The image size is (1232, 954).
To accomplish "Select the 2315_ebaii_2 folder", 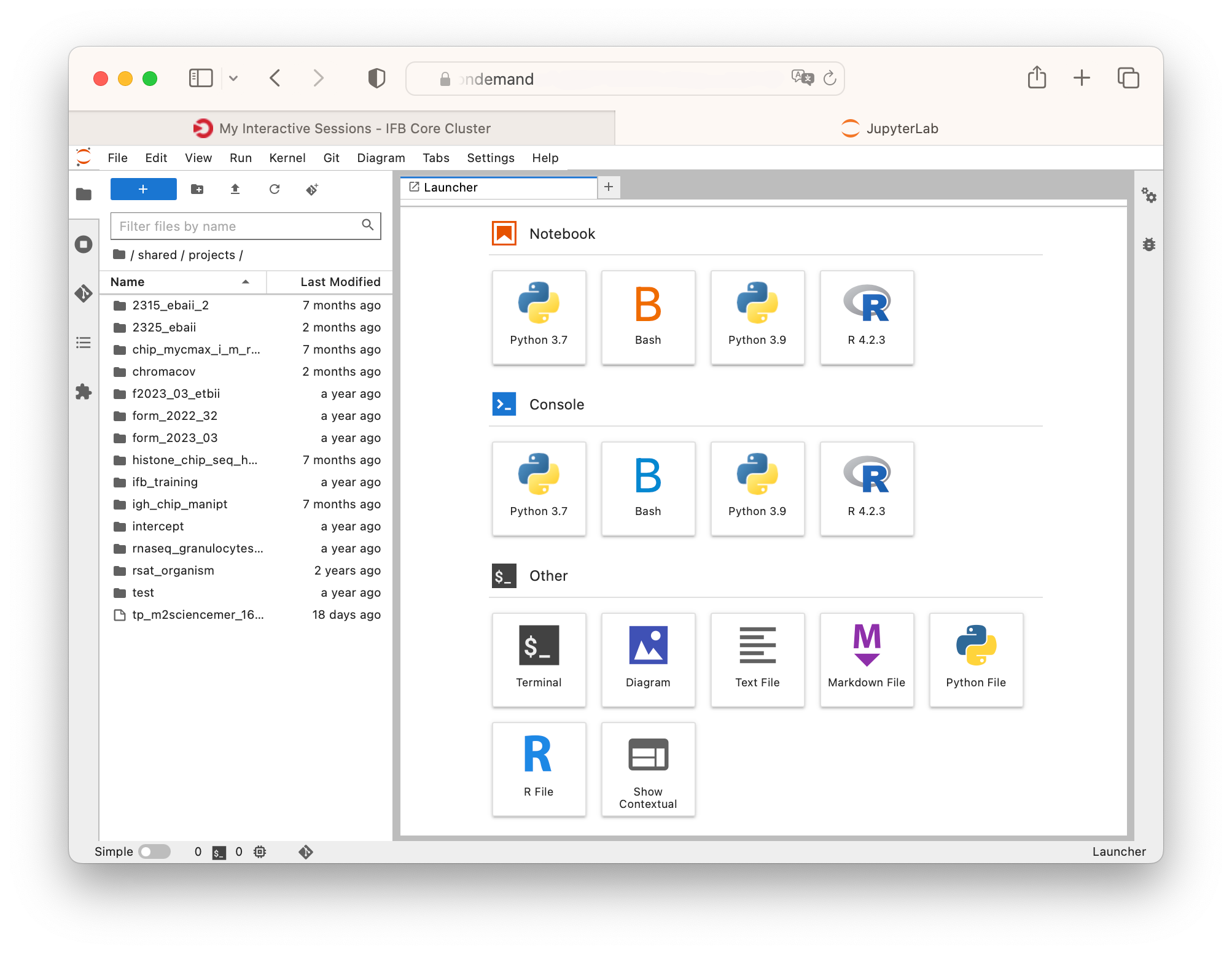I will coord(246,305).
